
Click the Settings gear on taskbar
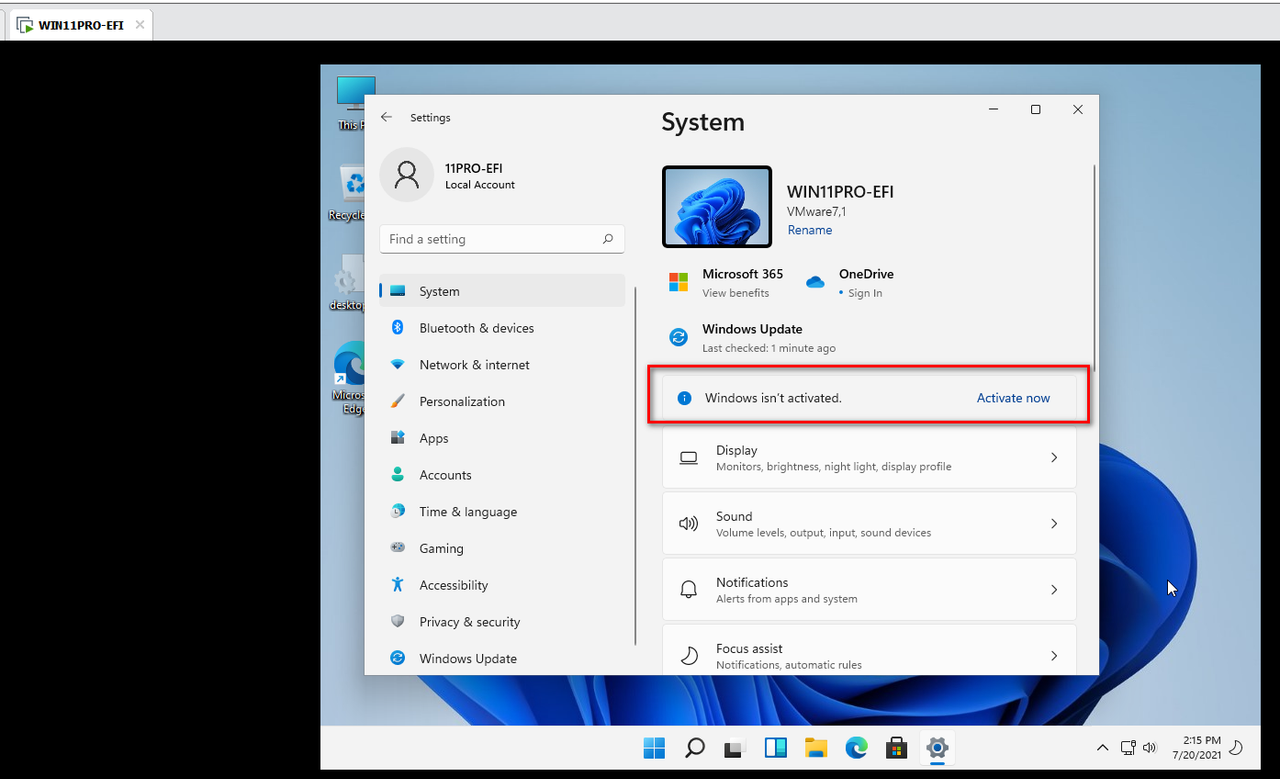937,747
